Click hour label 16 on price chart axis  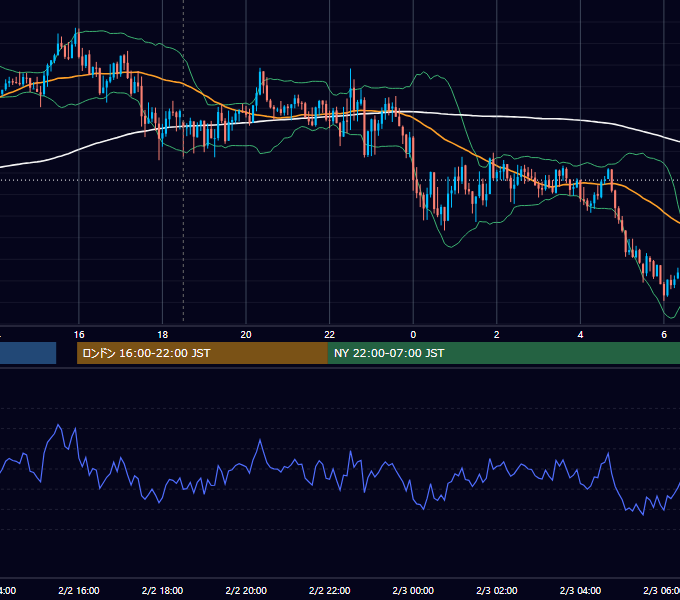pyautogui.click(x=79, y=335)
